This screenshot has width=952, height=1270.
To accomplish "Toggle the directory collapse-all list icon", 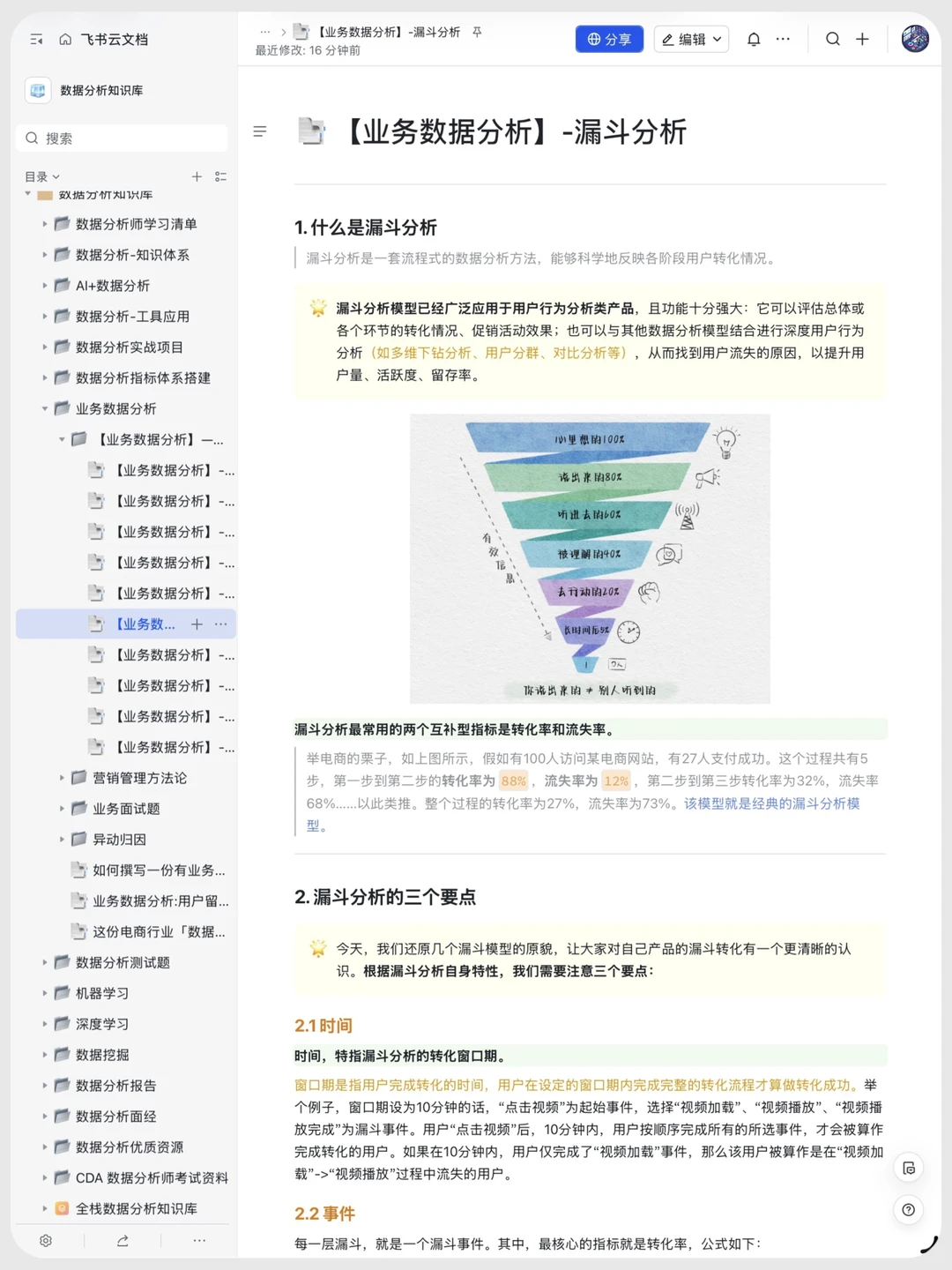I will pos(220,176).
